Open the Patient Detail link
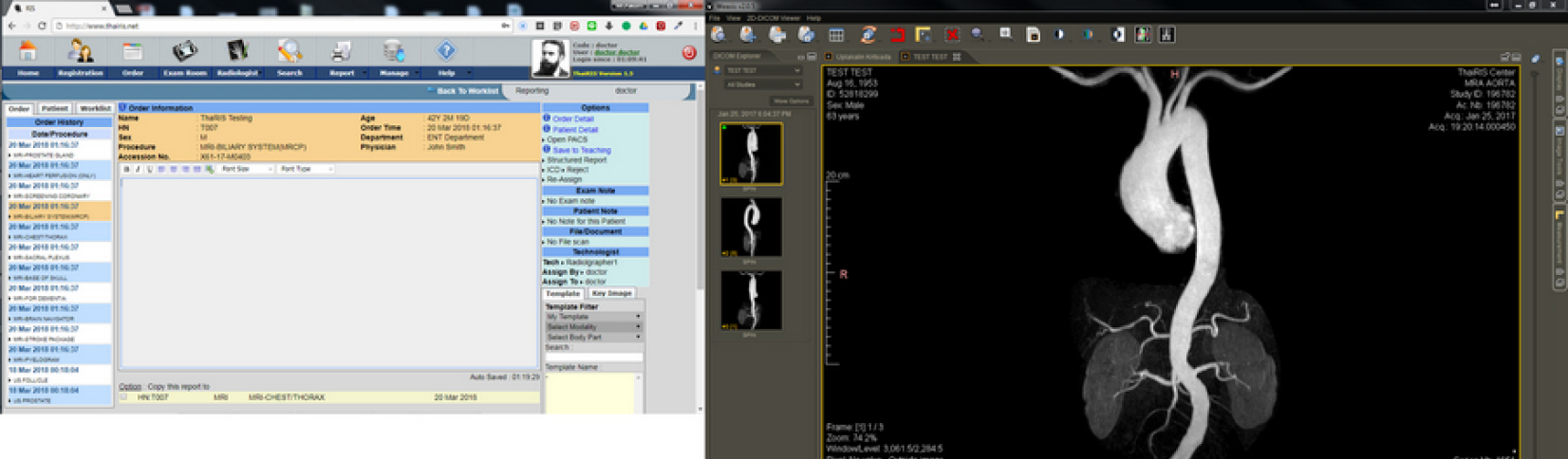This screenshot has width=1568, height=459. (x=575, y=129)
